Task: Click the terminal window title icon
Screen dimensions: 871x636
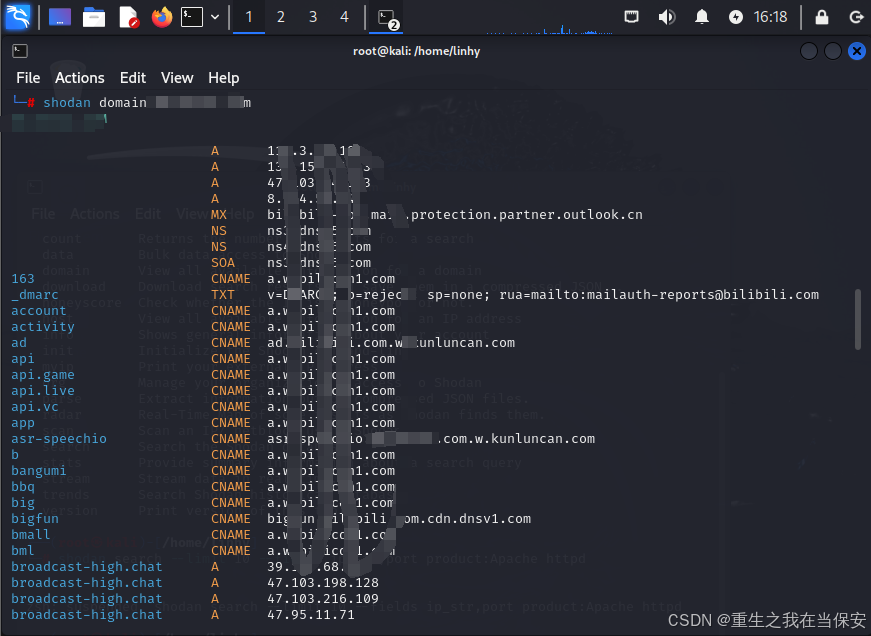Action: [20, 51]
